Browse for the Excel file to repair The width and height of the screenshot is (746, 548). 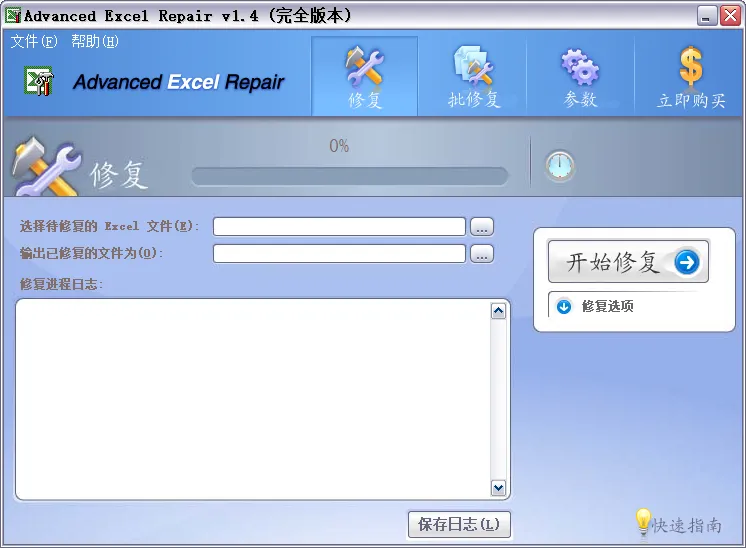(482, 226)
